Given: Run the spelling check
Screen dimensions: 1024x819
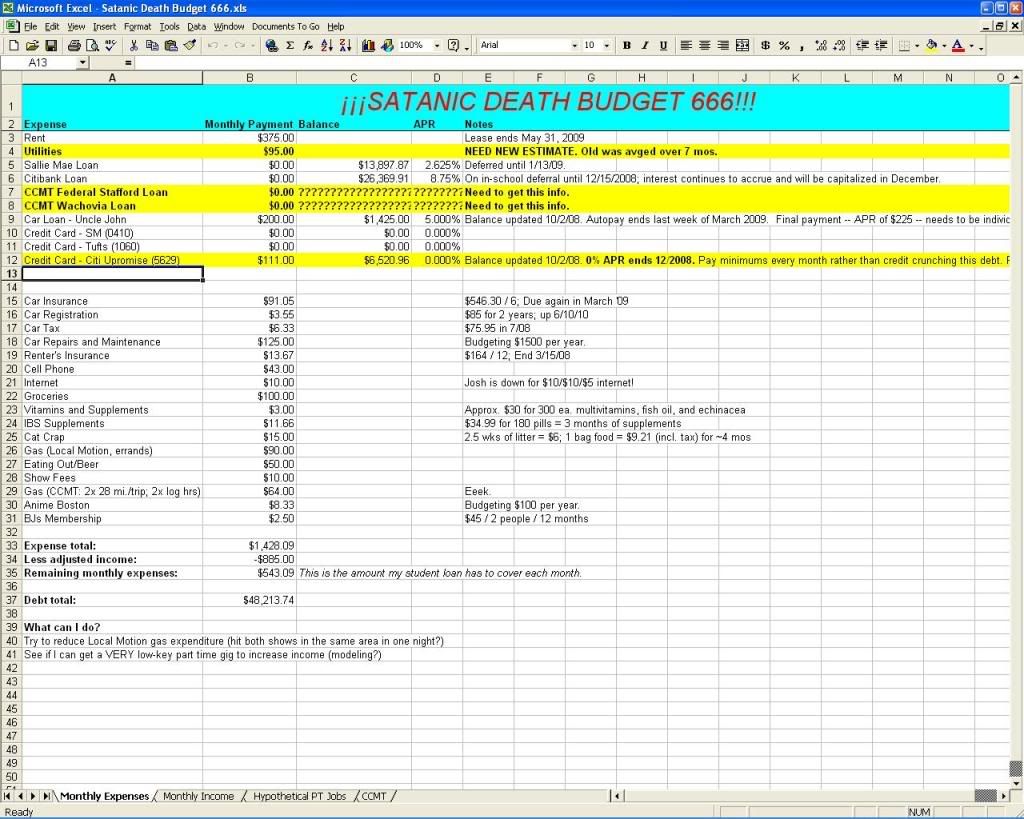Looking at the screenshot, I should [110, 46].
